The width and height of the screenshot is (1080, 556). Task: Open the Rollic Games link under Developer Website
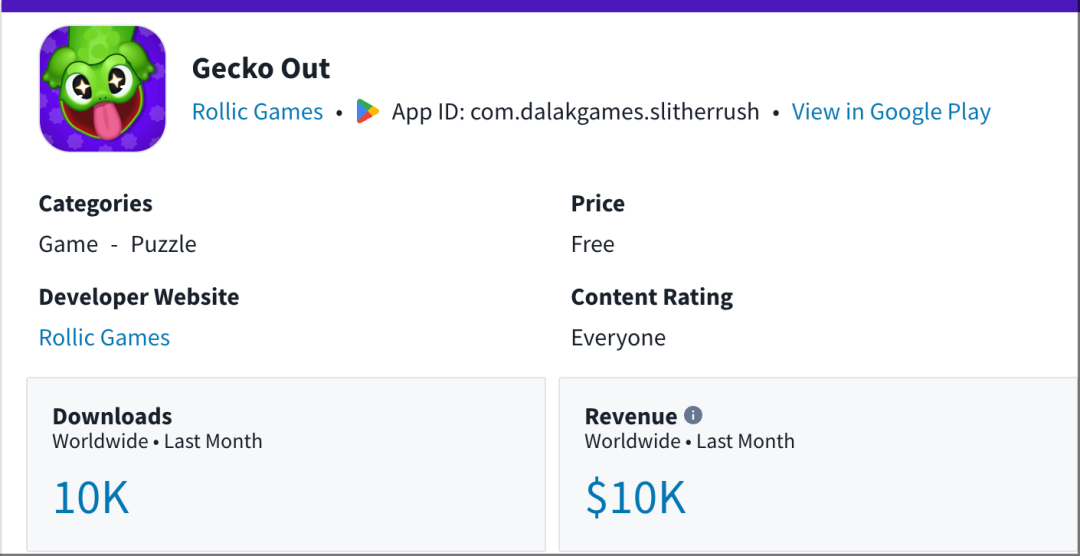(104, 338)
